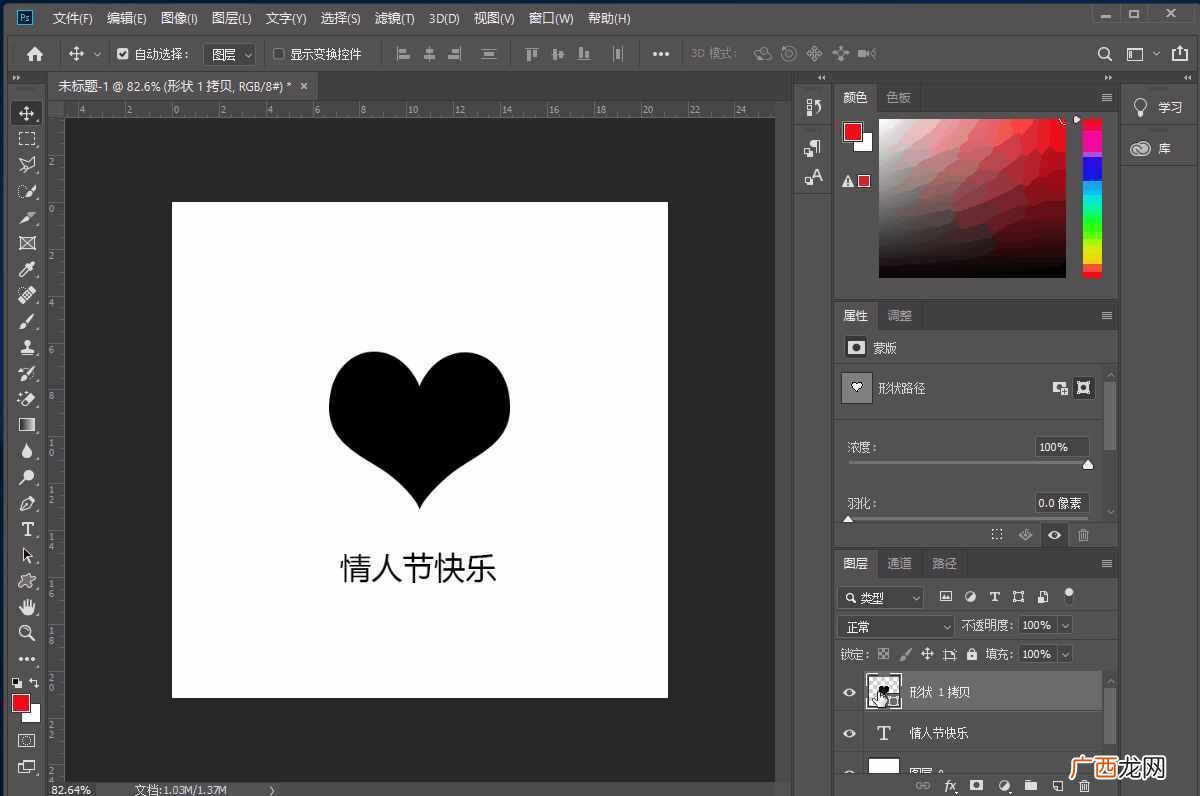Open the 滤镜(T) menu
1200x796 pixels.
coord(394,18)
